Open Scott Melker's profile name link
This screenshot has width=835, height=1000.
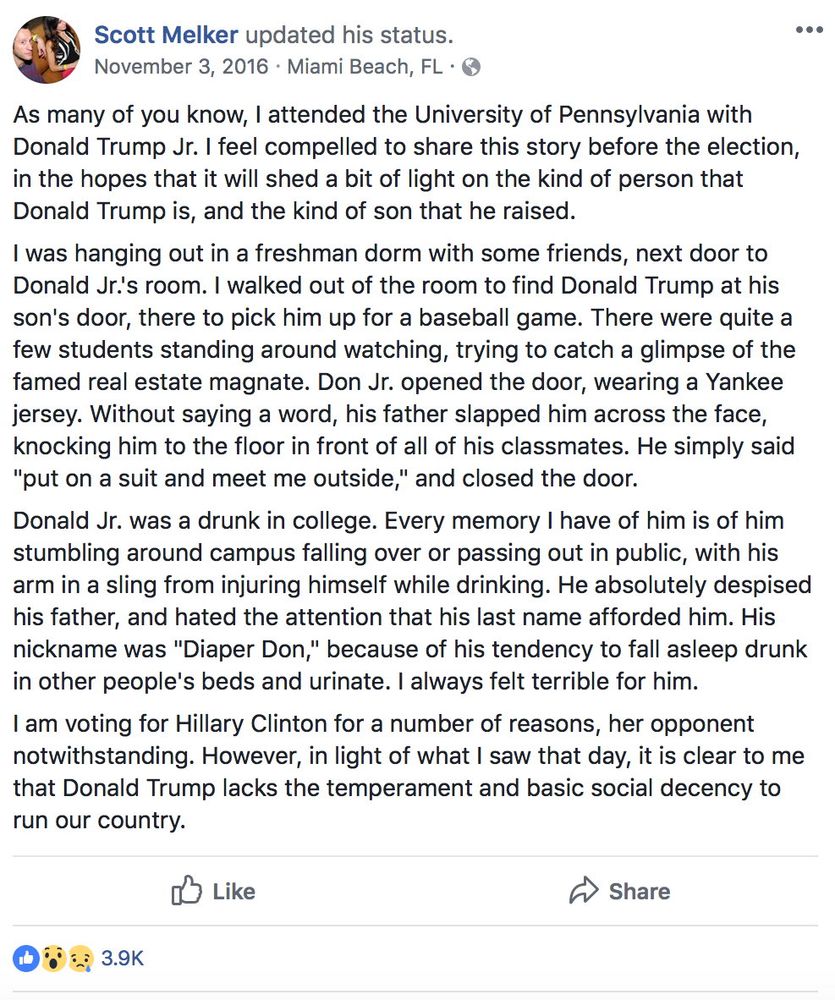[x=166, y=34]
